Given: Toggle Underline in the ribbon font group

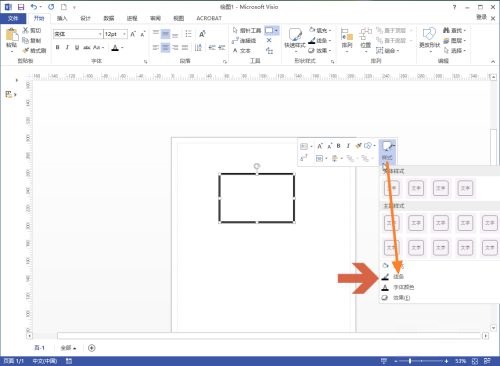Looking at the screenshot, I should pos(77,48).
